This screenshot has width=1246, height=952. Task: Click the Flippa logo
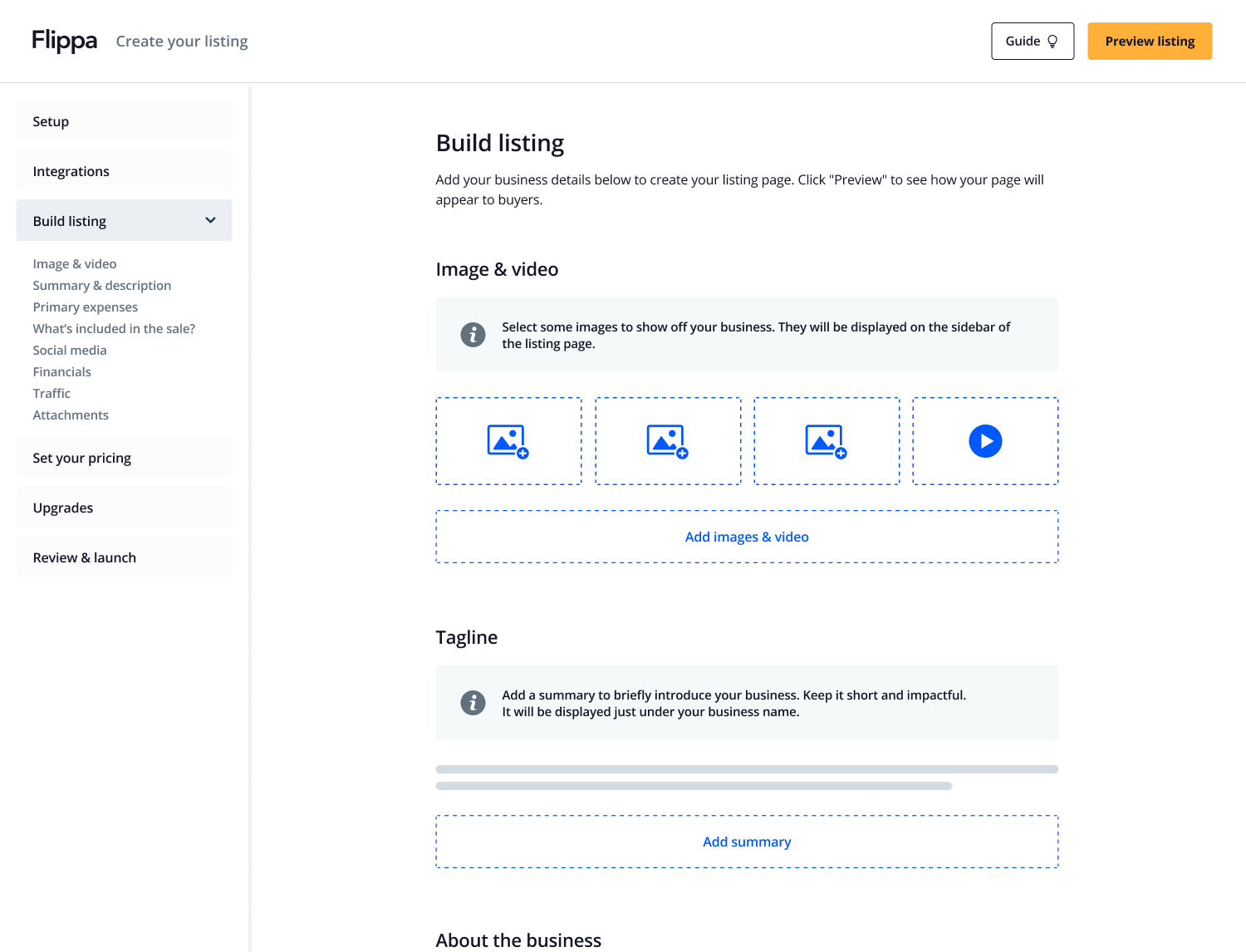65,41
